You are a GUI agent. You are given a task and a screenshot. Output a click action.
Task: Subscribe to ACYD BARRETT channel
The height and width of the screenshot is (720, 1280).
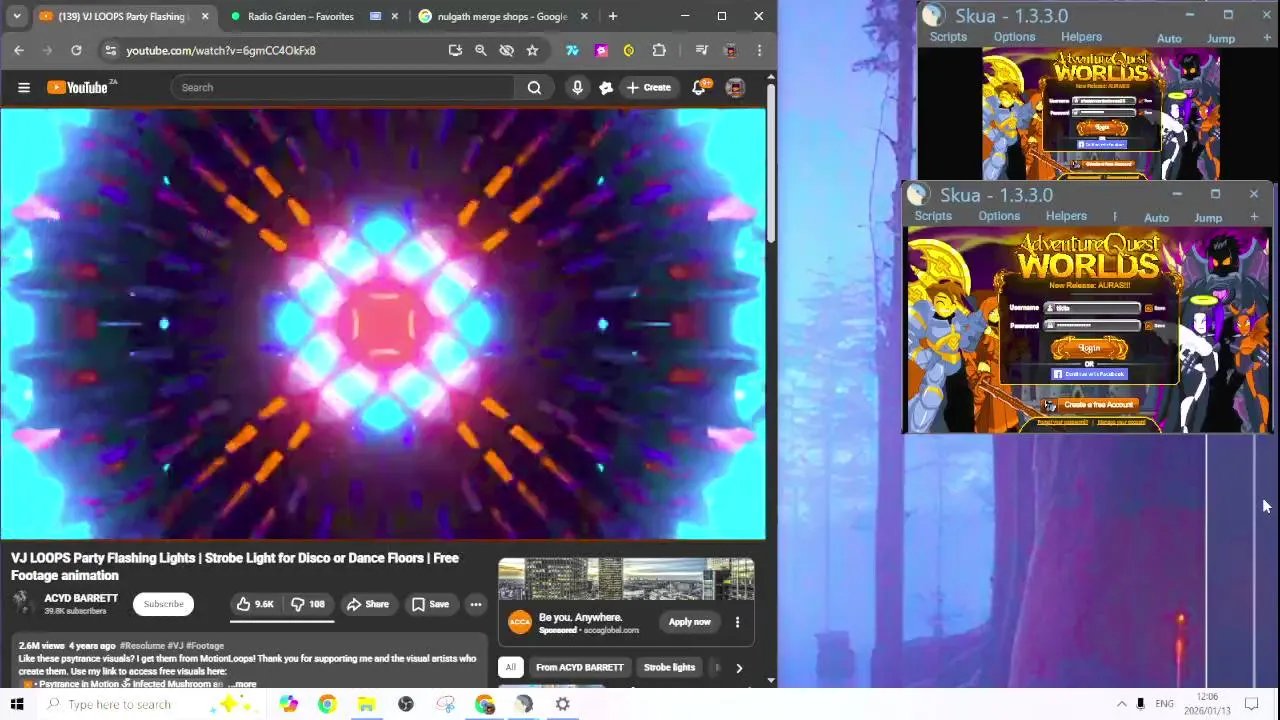click(x=163, y=604)
